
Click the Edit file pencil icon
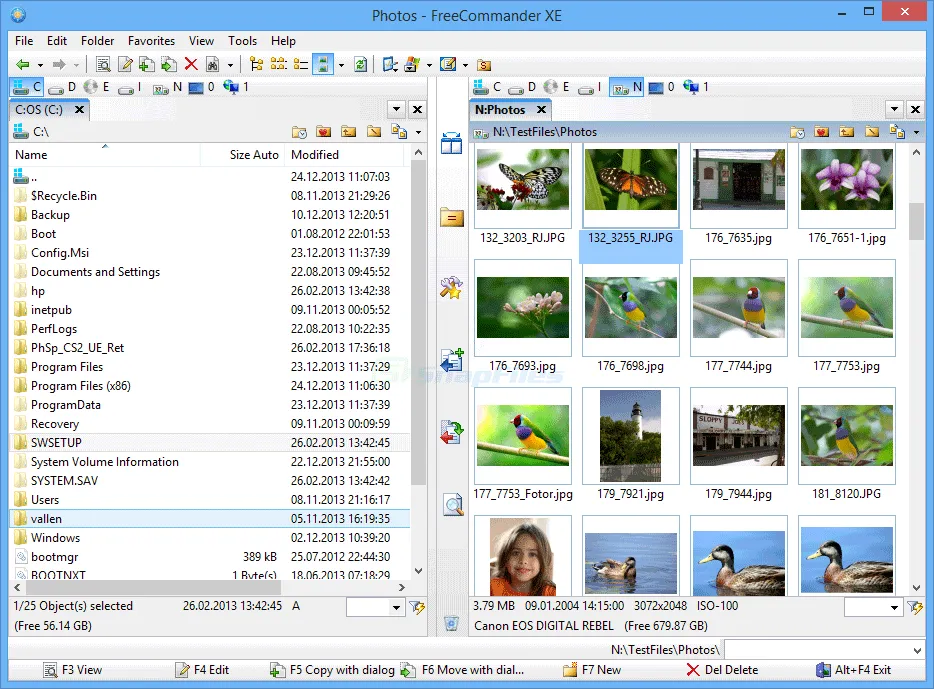coord(125,64)
